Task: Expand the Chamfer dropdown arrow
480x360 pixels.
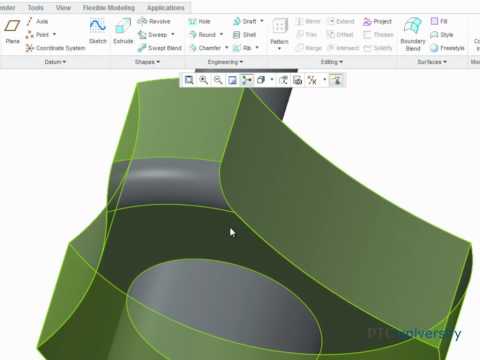Action: 227,48
